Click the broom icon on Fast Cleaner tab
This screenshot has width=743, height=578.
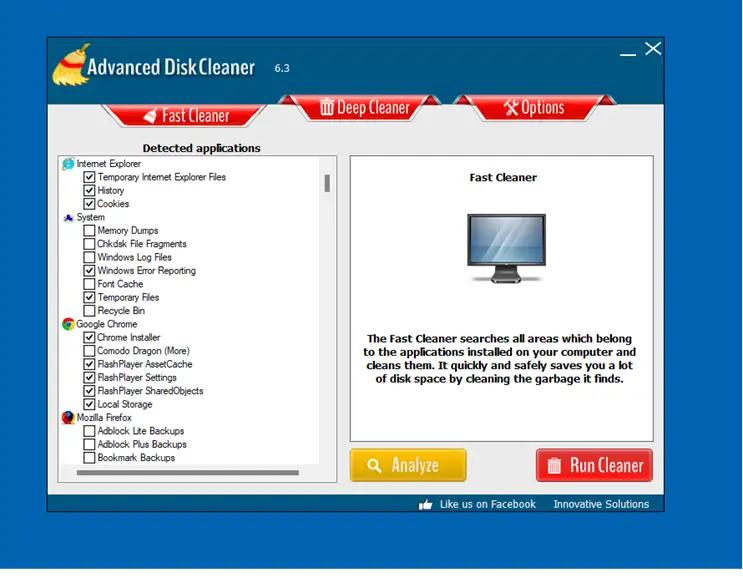point(150,116)
